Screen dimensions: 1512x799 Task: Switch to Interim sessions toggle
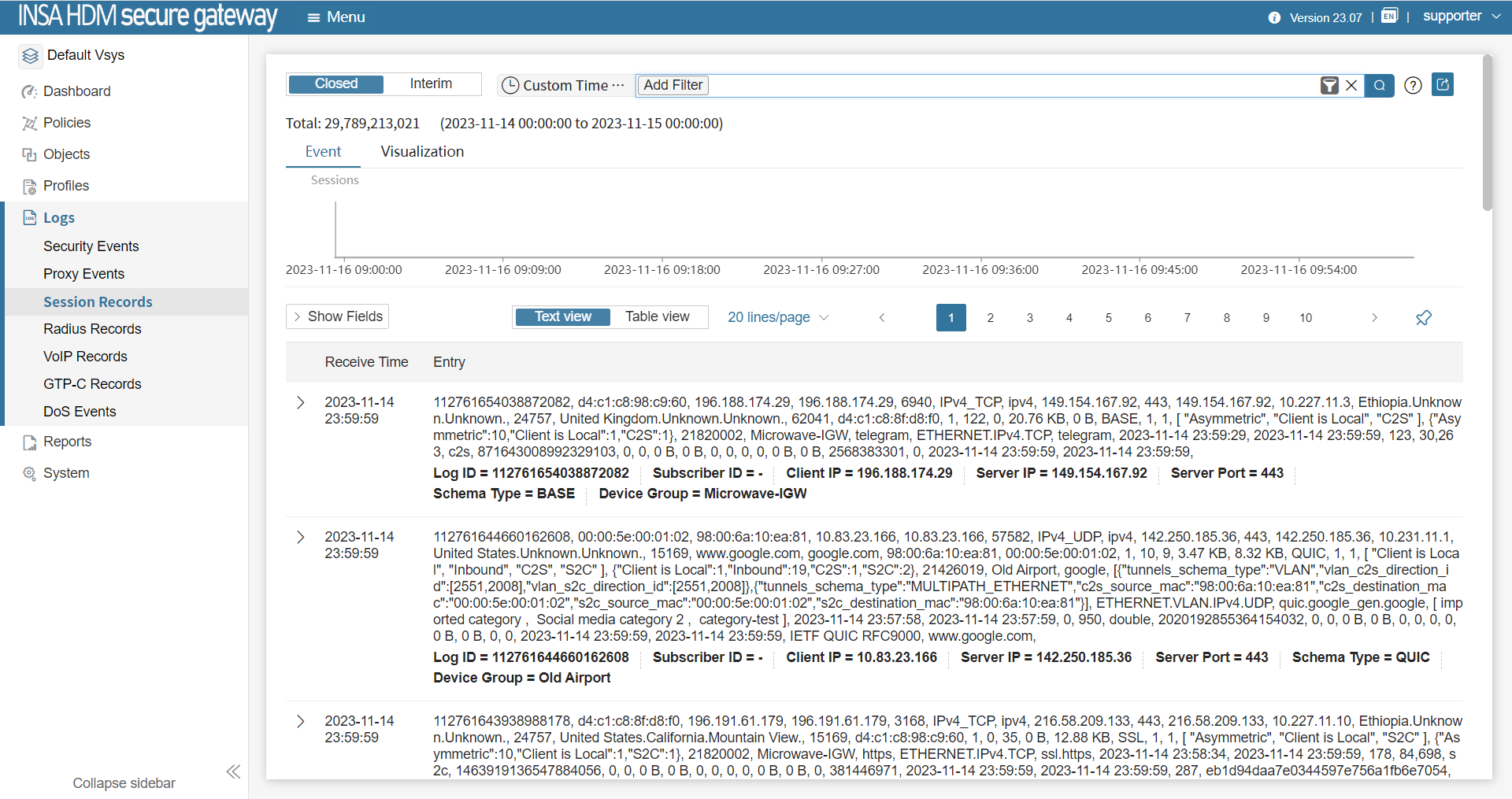[x=431, y=84]
